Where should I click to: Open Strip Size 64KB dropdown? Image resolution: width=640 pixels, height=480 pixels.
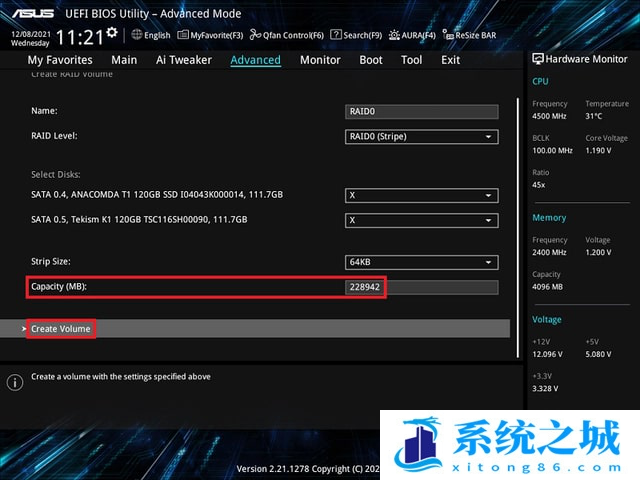point(422,262)
